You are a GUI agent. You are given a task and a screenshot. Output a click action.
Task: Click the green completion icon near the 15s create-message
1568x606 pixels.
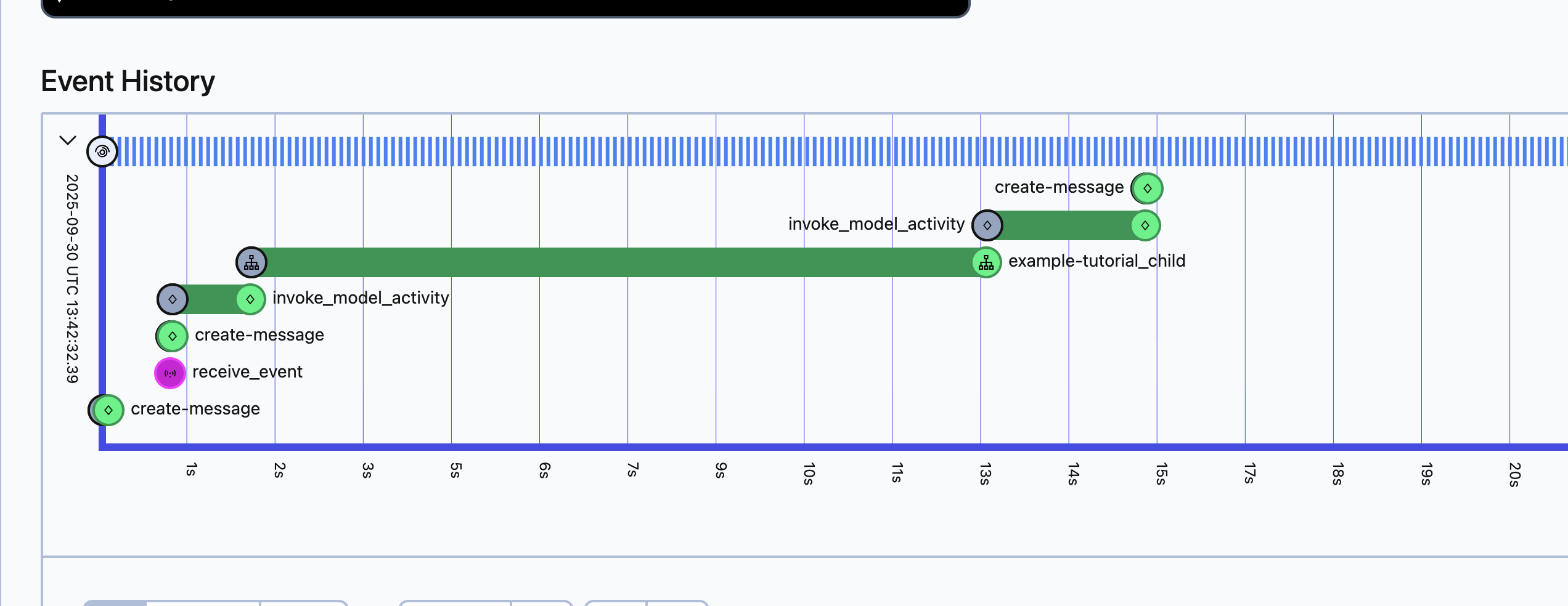click(x=1146, y=188)
